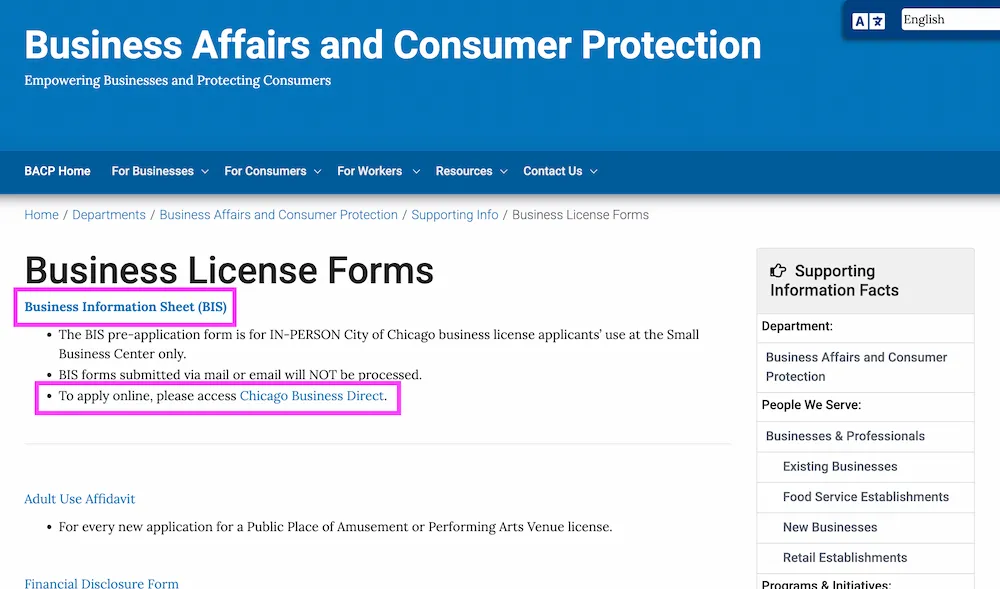Navigate to Home via the breadcrumb
This screenshot has width=1000, height=589.
(41, 214)
